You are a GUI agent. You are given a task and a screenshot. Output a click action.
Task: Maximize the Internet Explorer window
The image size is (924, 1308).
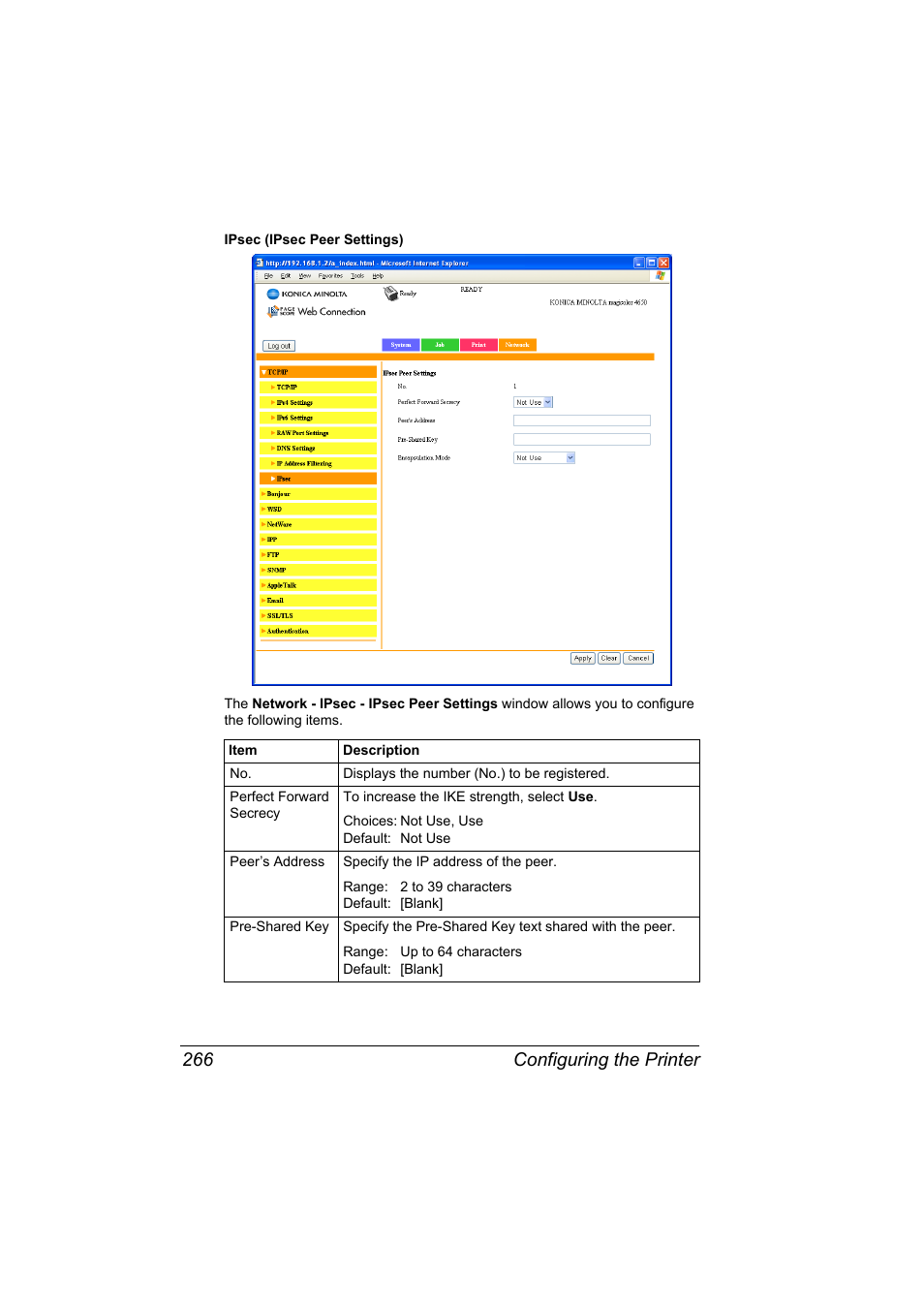coord(651,263)
